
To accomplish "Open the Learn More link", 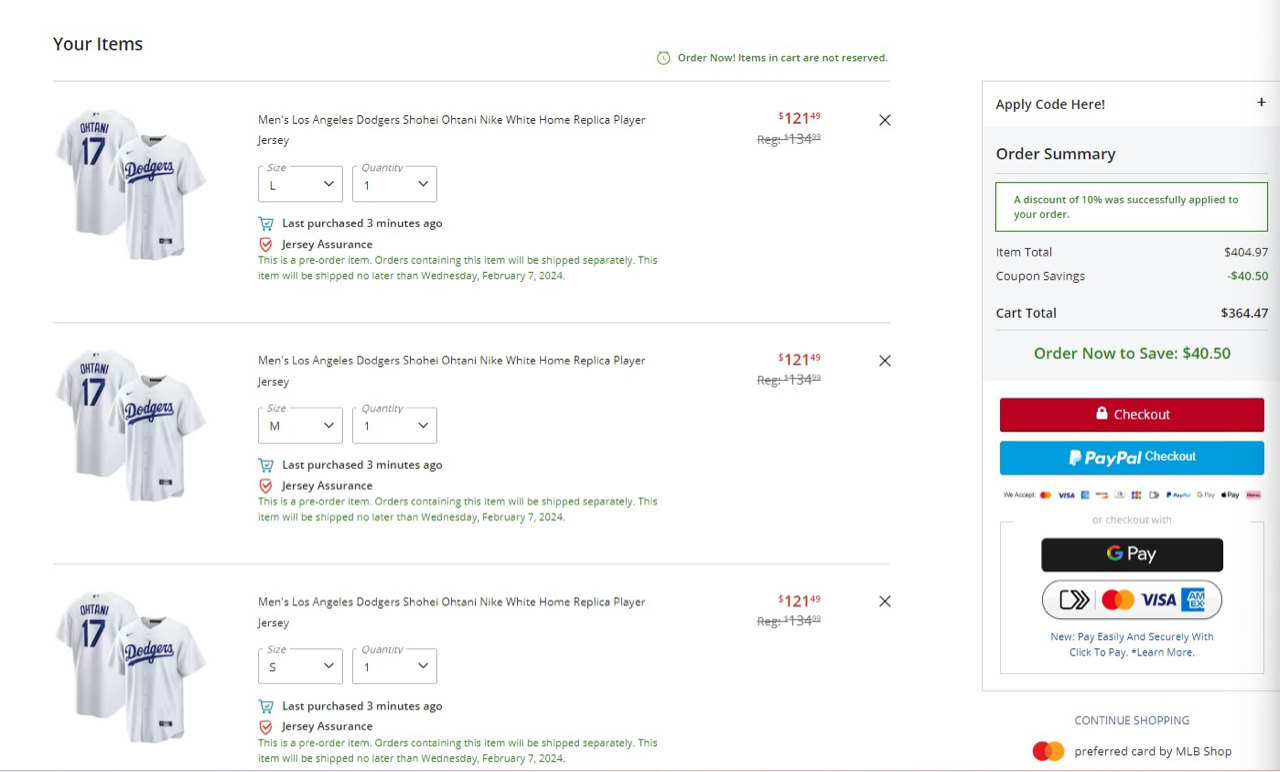I will point(1164,652).
